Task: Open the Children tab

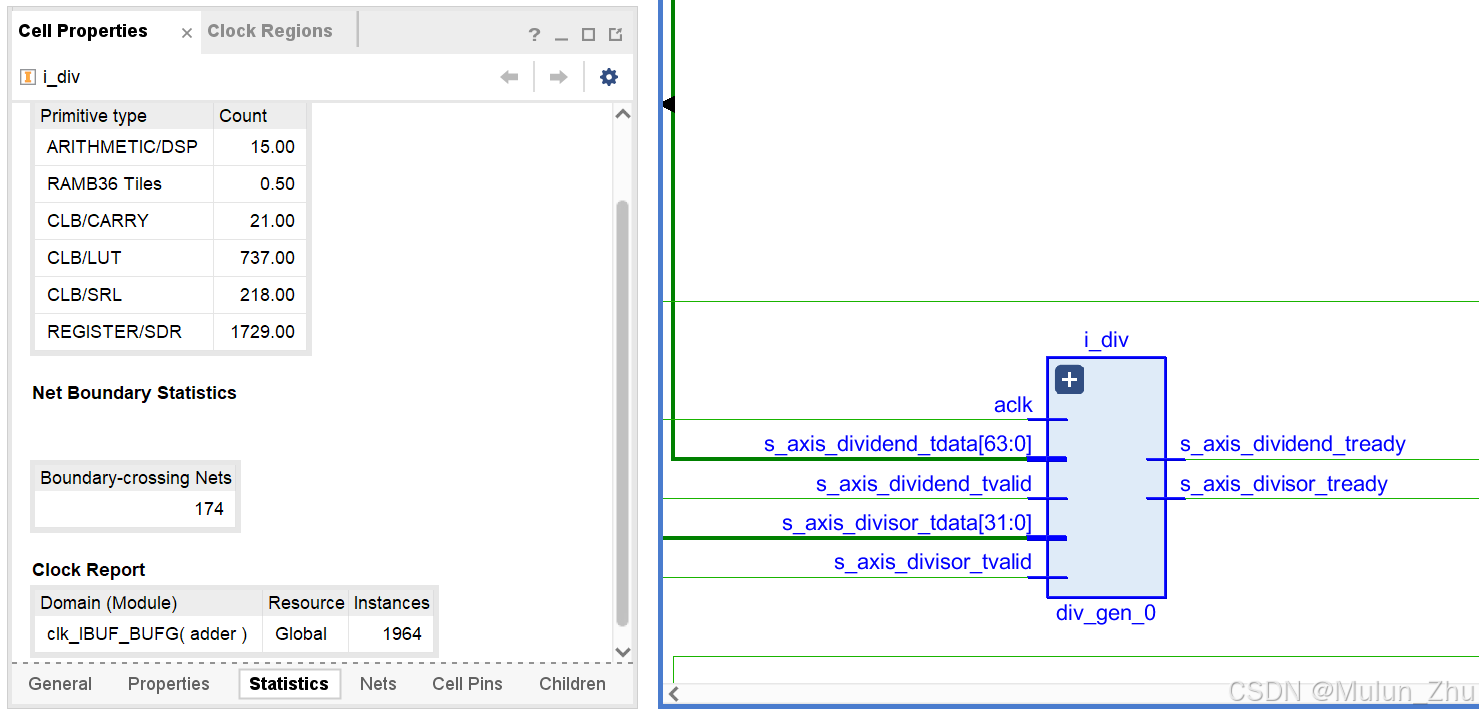Action: [x=571, y=684]
